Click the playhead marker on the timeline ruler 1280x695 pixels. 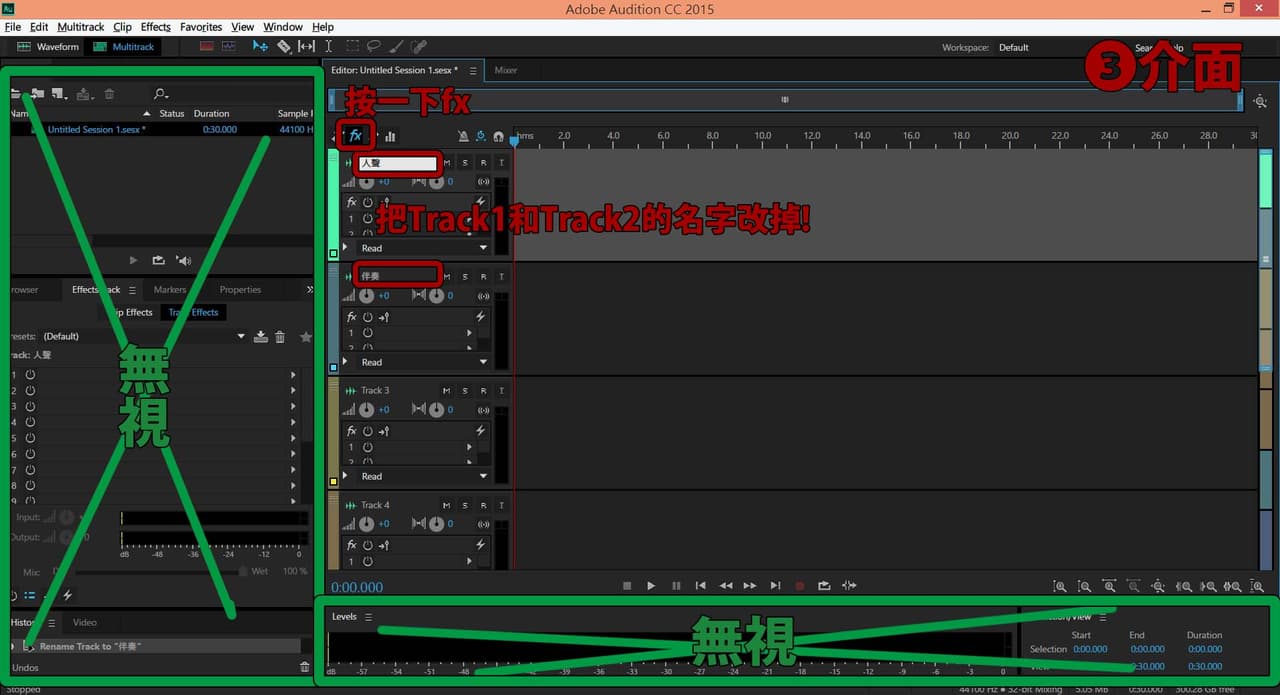click(514, 141)
